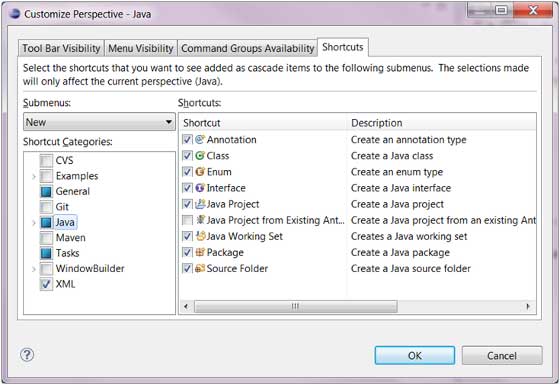Click the Annotation shortcut icon
560x385 pixels.
coord(200,139)
